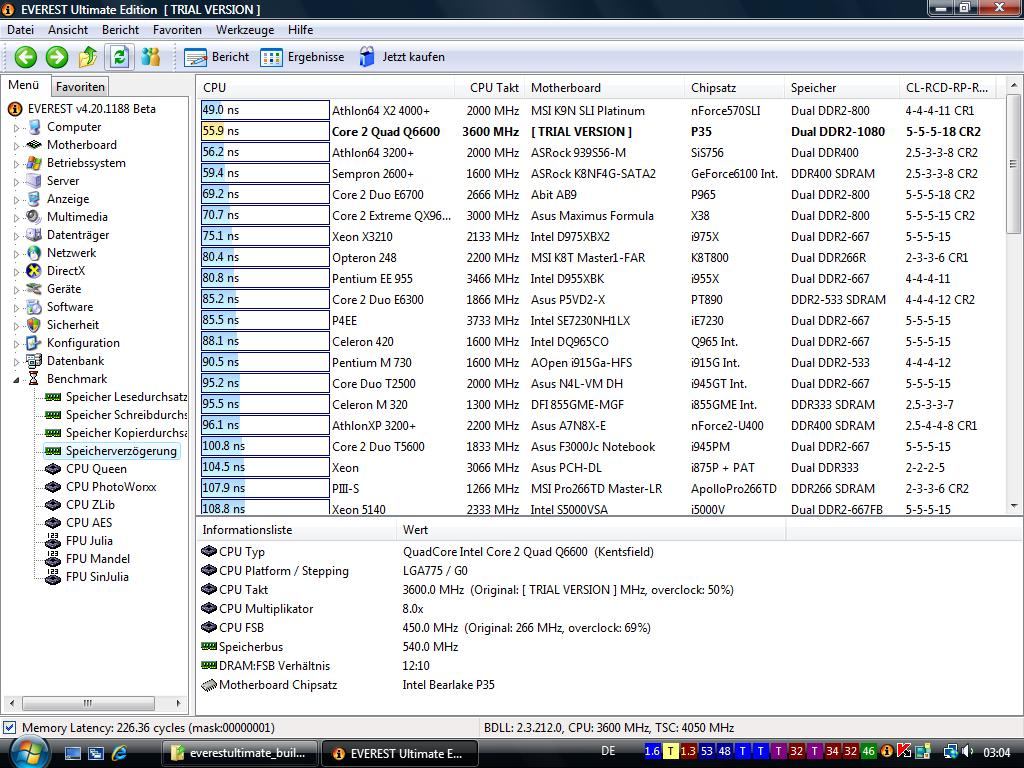Image resolution: width=1024 pixels, height=768 pixels.
Task: Open the Favoriten menu in menu bar
Action: (x=177, y=29)
